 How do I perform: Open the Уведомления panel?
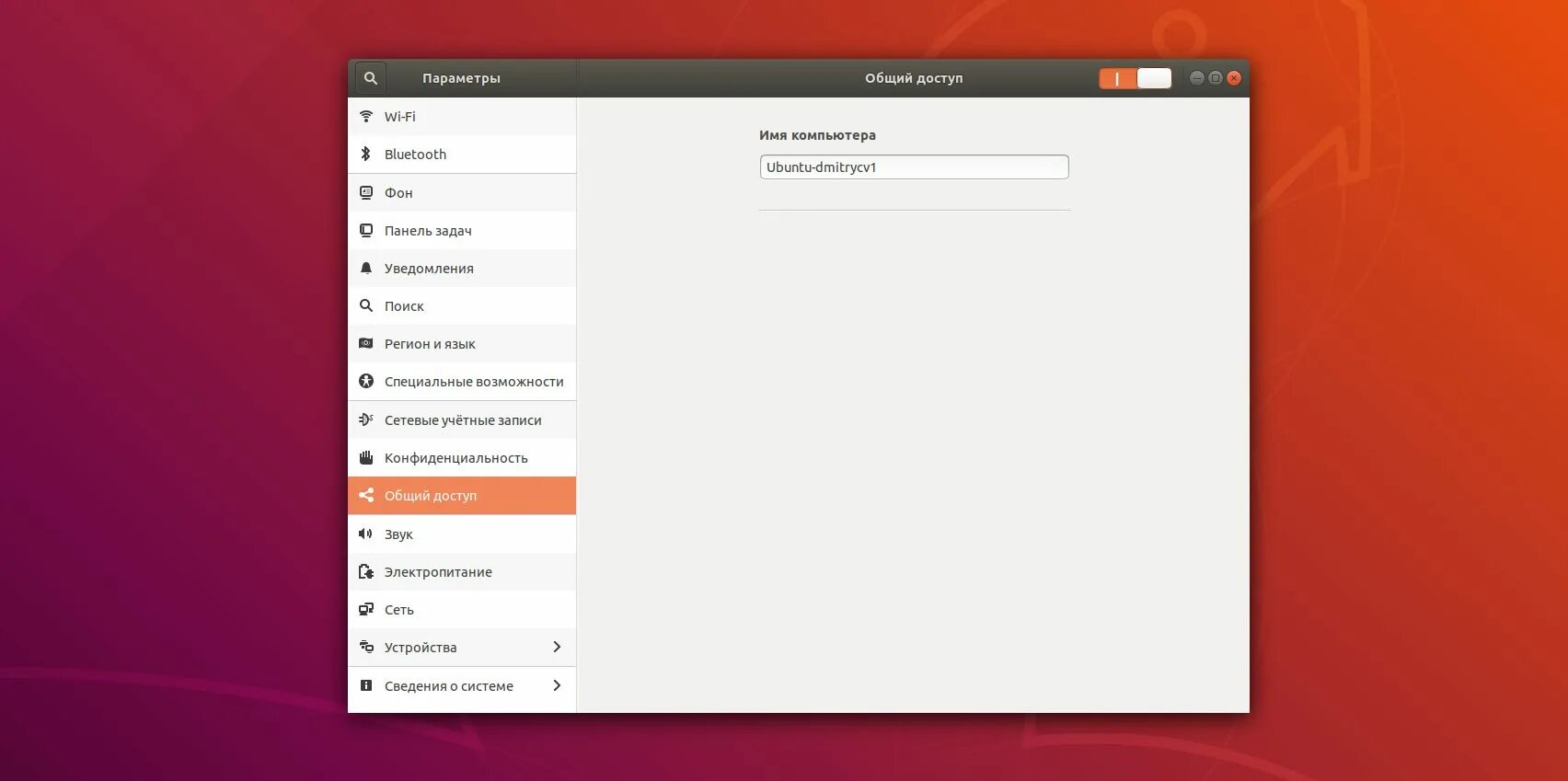462,269
